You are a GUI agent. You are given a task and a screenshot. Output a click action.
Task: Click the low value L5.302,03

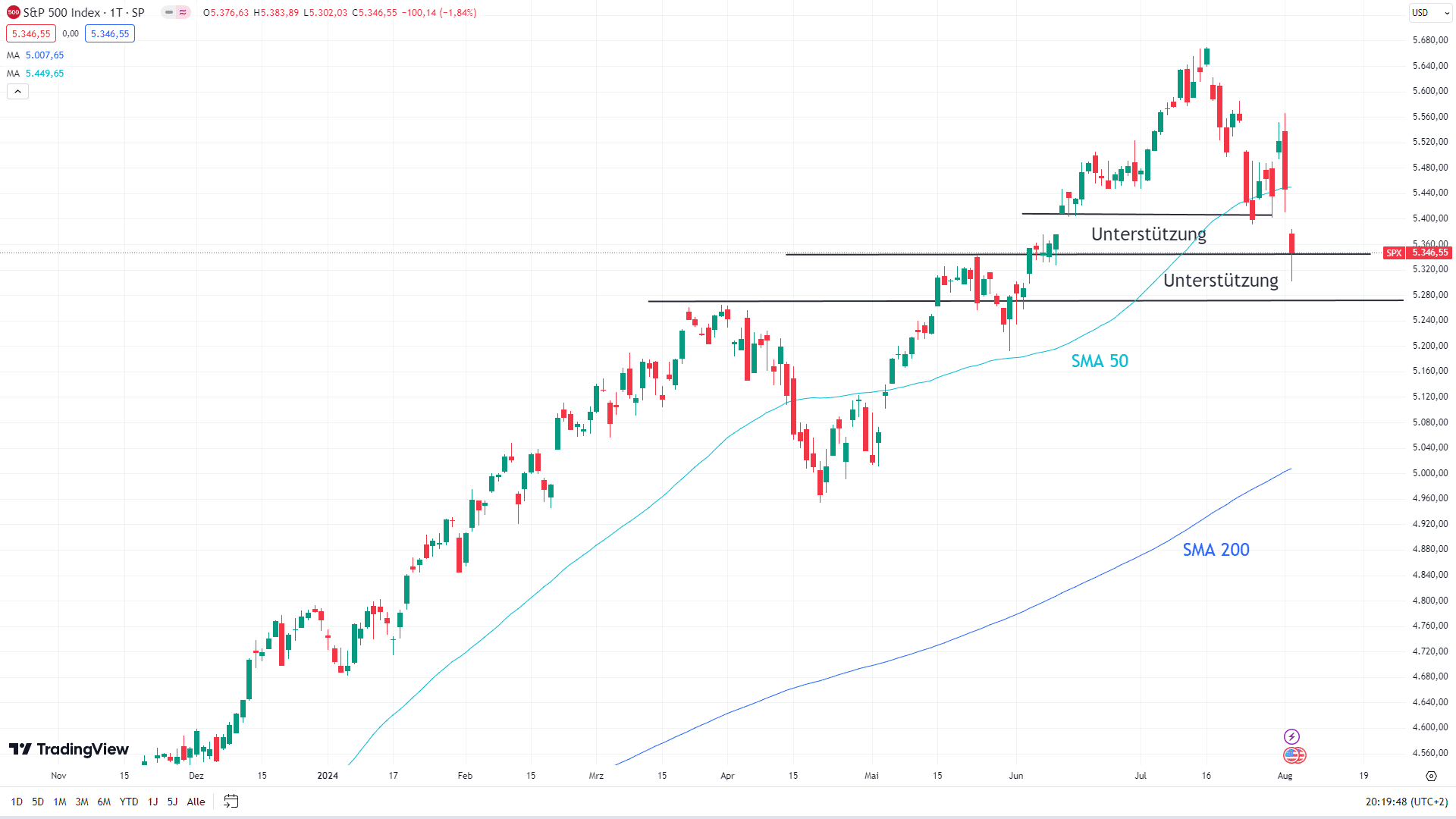tap(325, 13)
